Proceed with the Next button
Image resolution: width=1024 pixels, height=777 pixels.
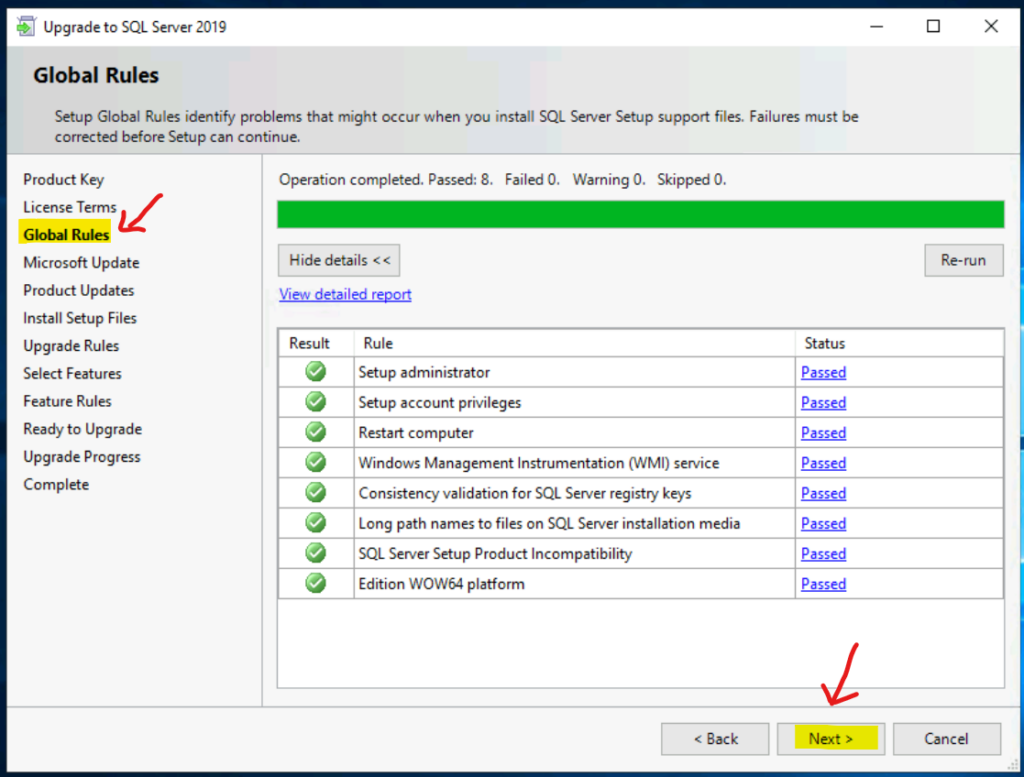point(830,739)
